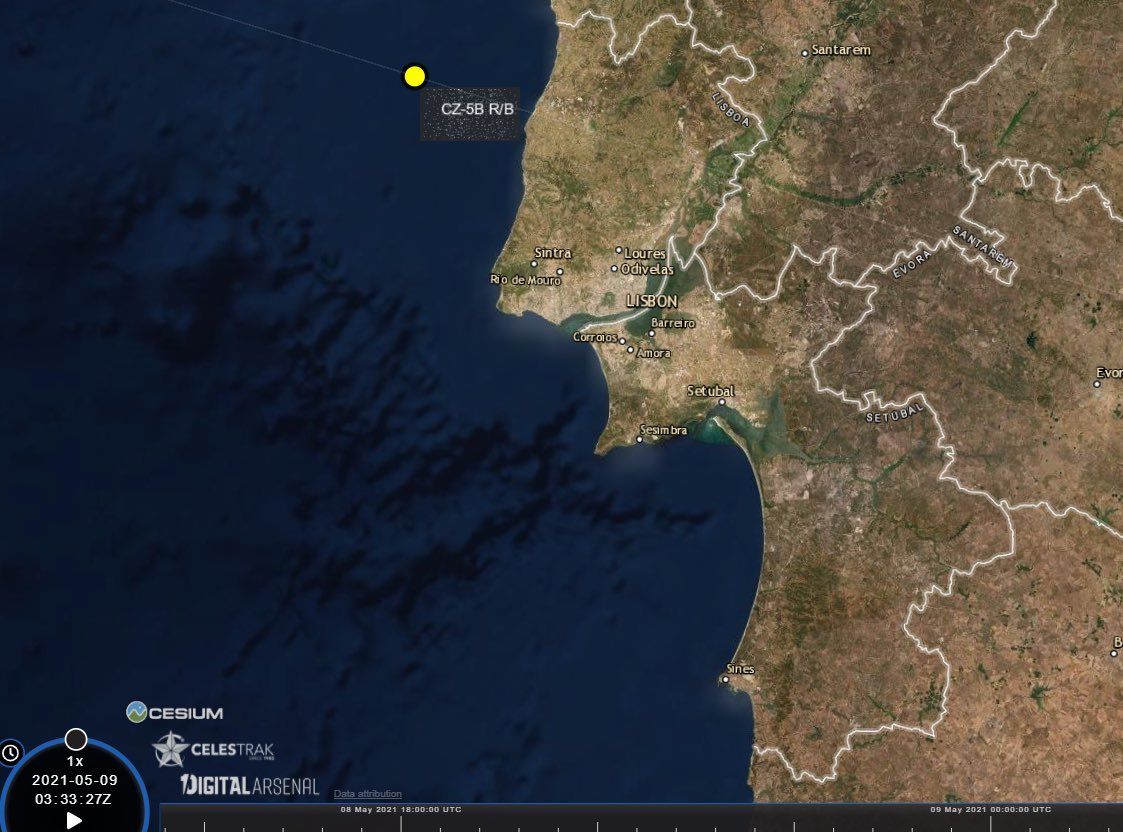Click the Sesimbra town label
The width and height of the screenshot is (1123, 832).
pyautogui.click(x=666, y=430)
